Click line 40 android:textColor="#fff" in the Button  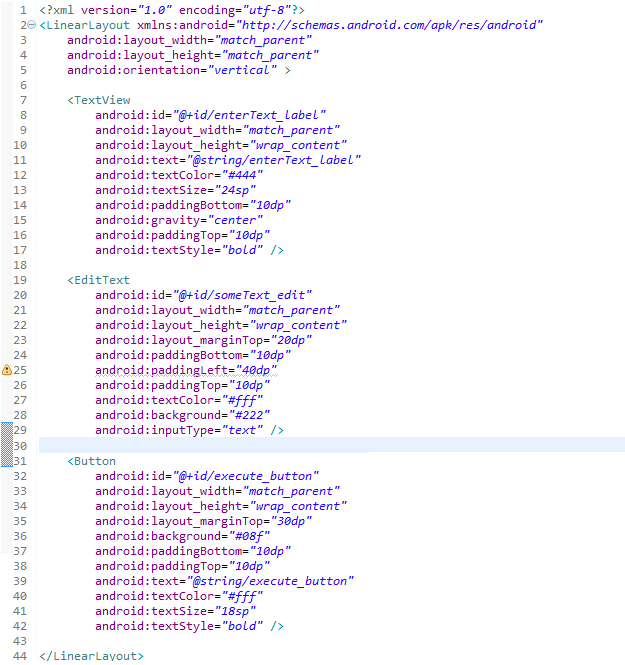coord(179,596)
